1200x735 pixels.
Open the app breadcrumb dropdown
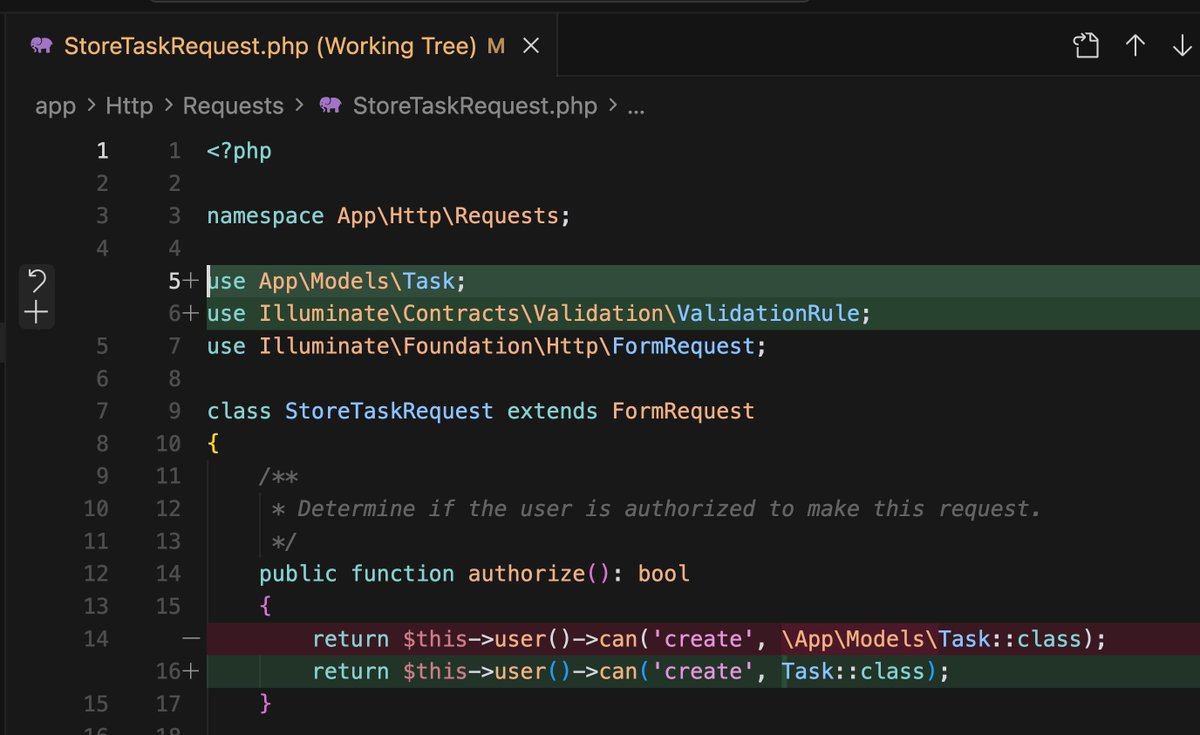(x=55, y=105)
